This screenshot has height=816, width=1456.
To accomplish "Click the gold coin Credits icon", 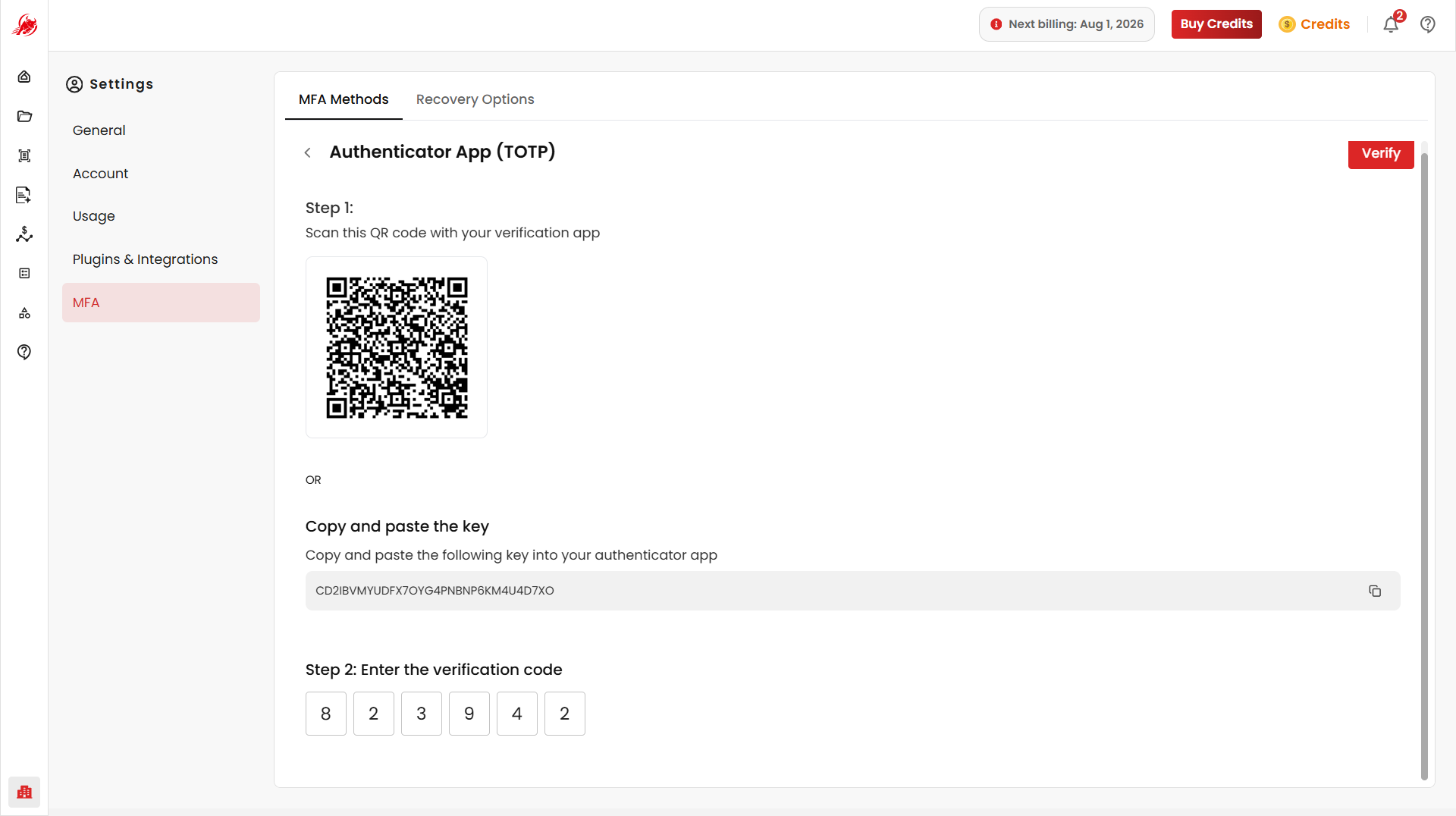I will (1287, 24).
